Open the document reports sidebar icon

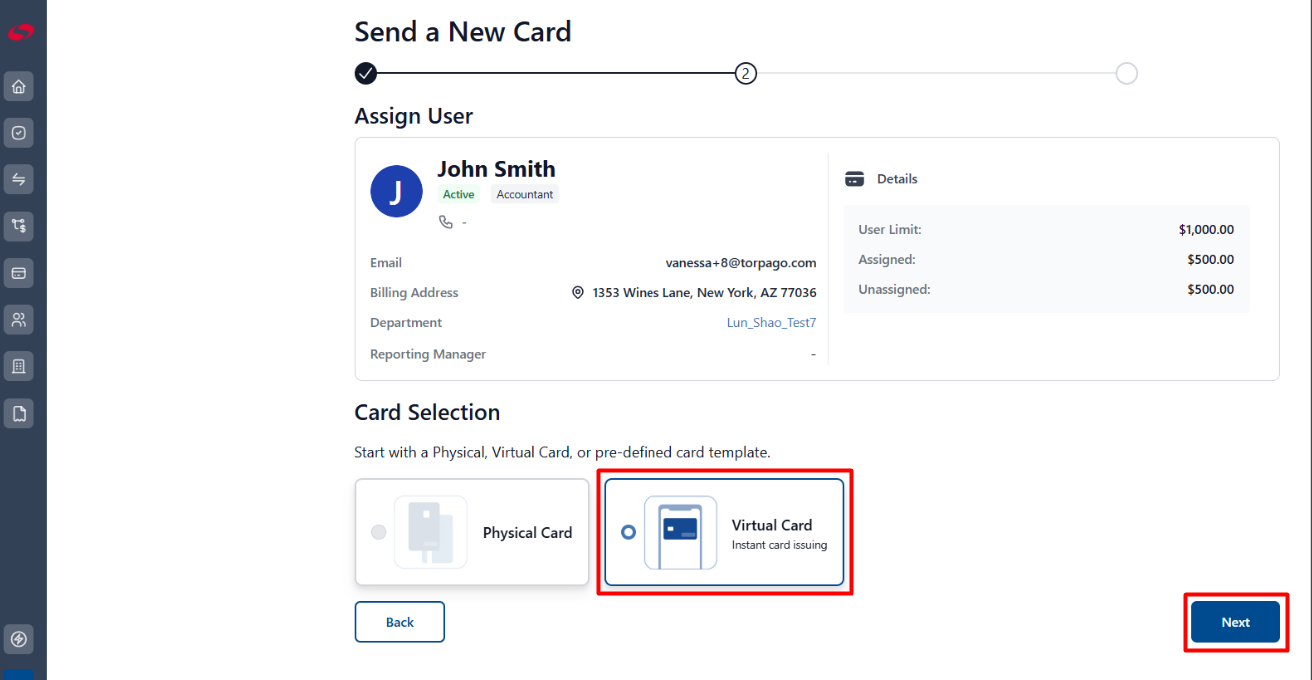coord(18,413)
